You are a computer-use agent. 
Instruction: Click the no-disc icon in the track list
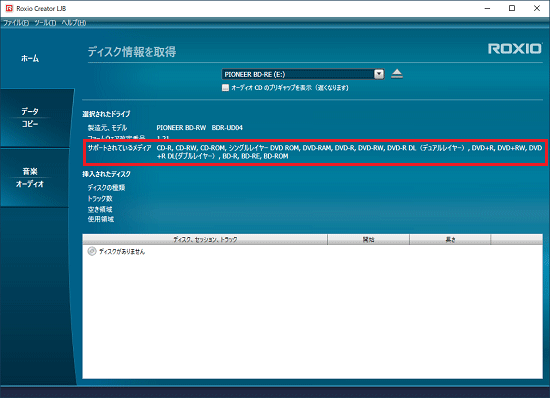point(92,251)
